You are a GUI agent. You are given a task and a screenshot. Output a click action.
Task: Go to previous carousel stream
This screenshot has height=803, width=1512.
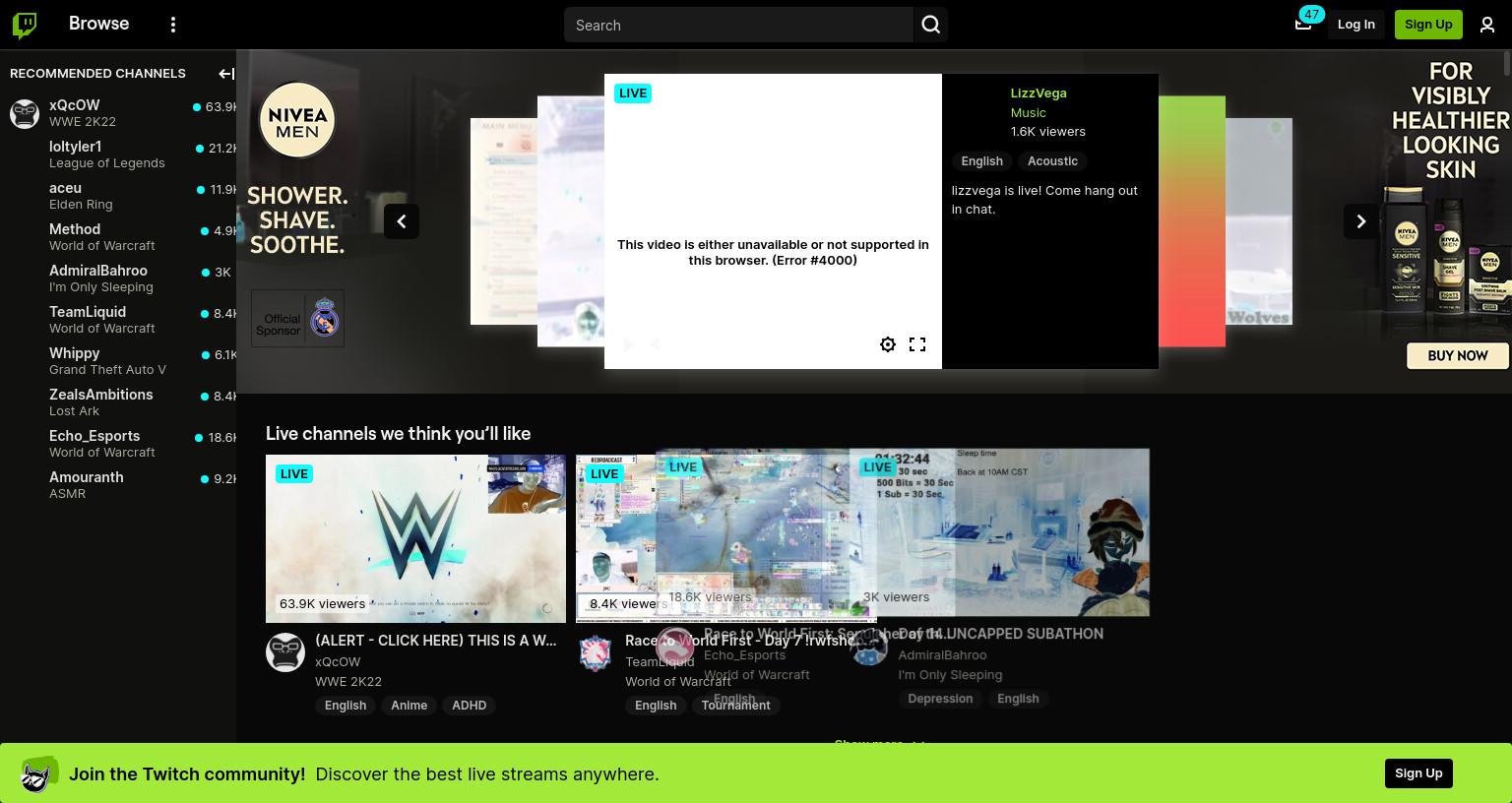click(x=402, y=221)
